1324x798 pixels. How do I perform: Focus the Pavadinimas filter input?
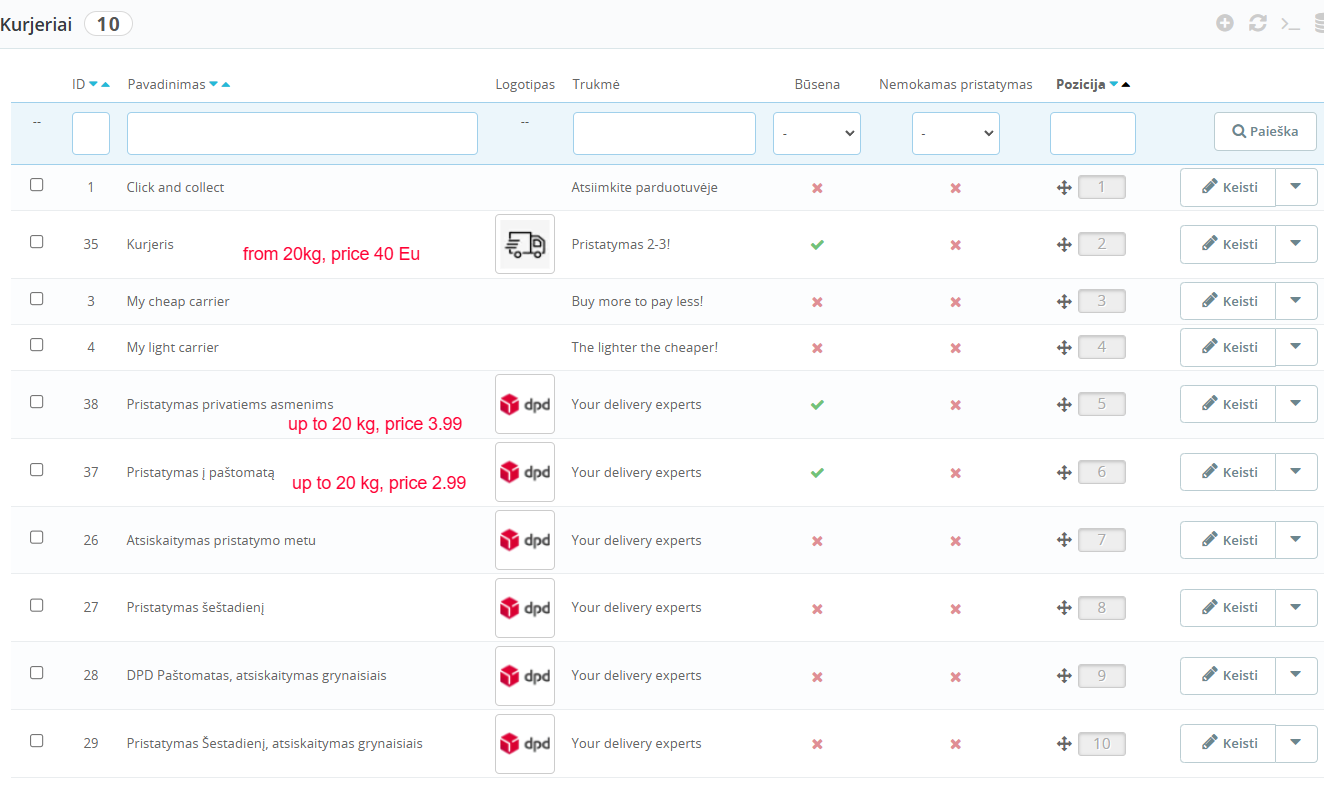point(302,133)
